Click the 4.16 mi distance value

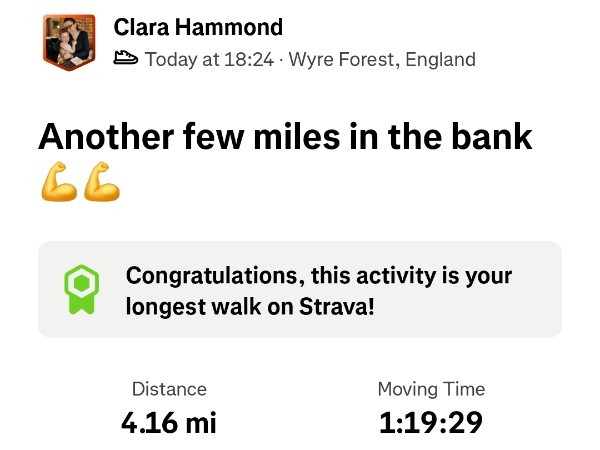pyautogui.click(x=168, y=422)
